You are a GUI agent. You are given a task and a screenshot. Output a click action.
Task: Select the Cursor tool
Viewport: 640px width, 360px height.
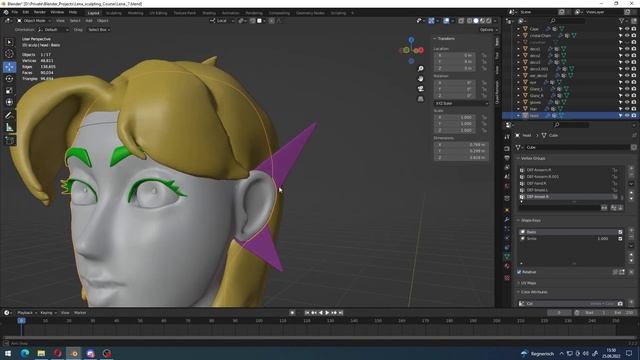coord(9,53)
